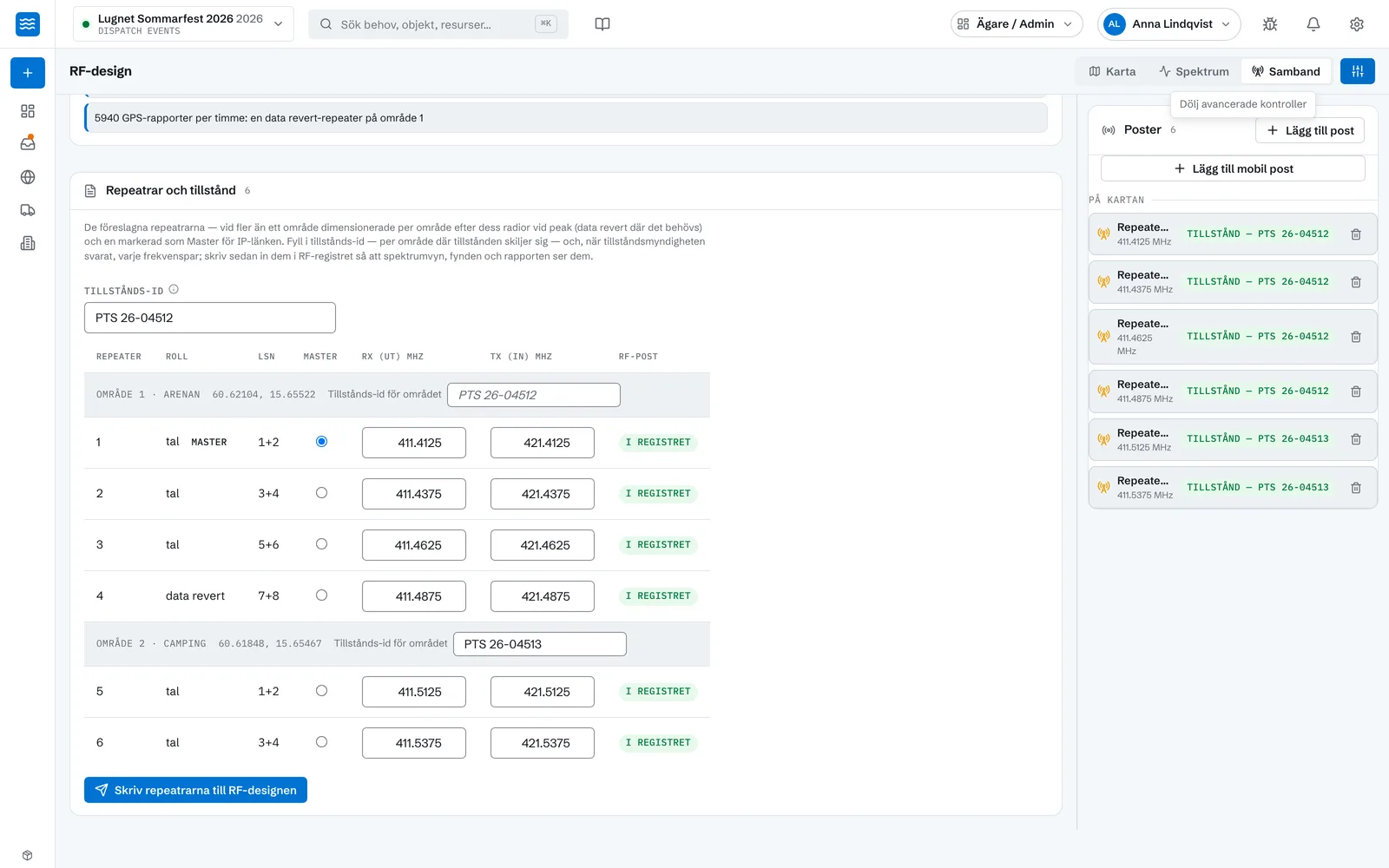Open the notifications bell

coord(1313,24)
